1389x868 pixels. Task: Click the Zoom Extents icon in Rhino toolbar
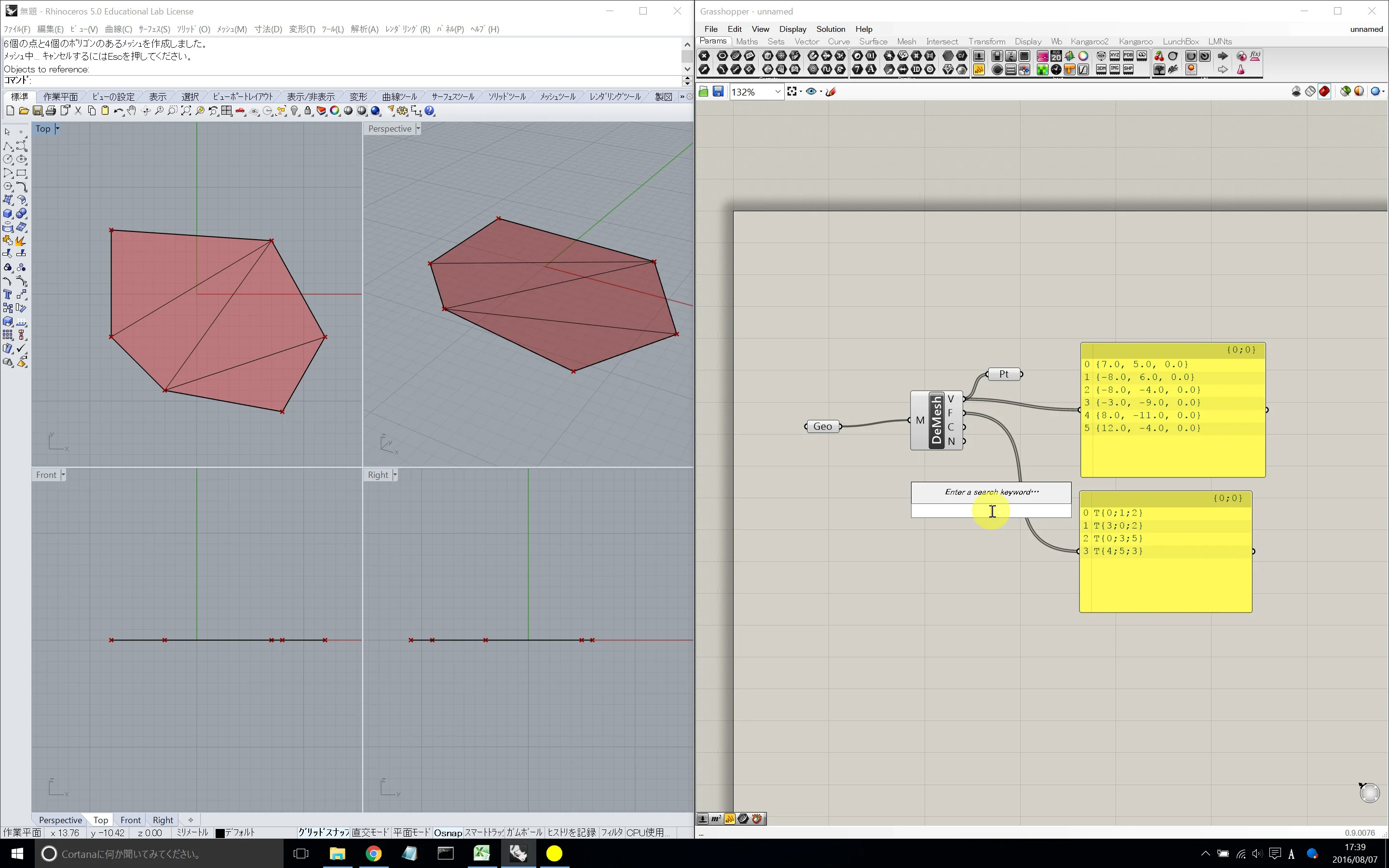click(186, 111)
